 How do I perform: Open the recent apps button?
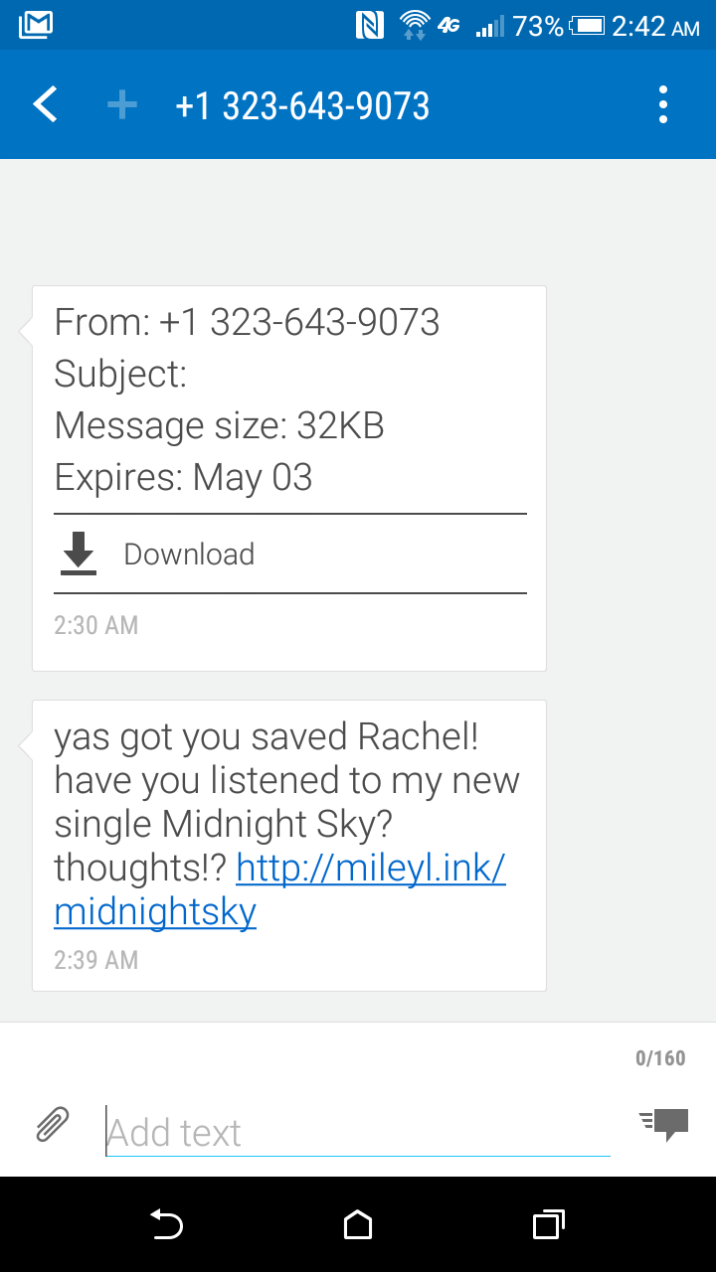point(547,1225)
